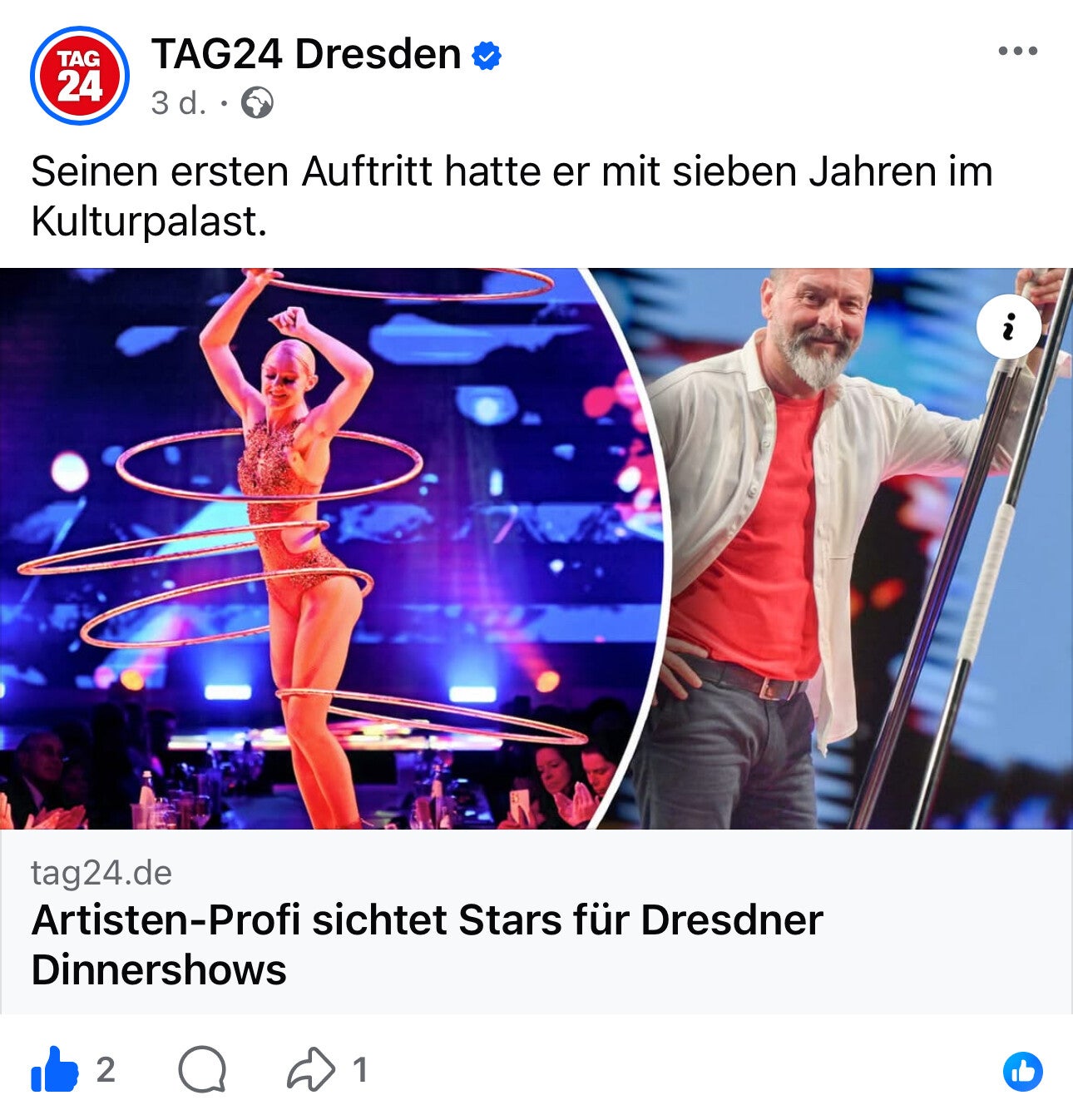This screenshot has width=1073, height=1120.
Task: Click the blue verified badge
Action: [x=487, y=56]
